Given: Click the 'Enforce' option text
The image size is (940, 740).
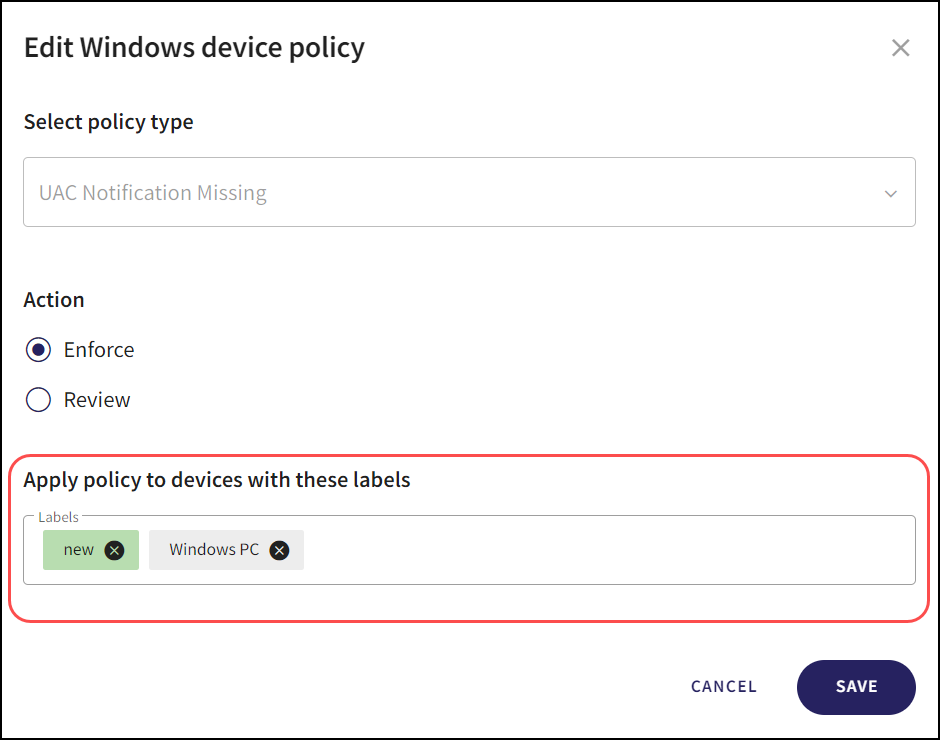Looking at the screenshot, I should (99, 350).
